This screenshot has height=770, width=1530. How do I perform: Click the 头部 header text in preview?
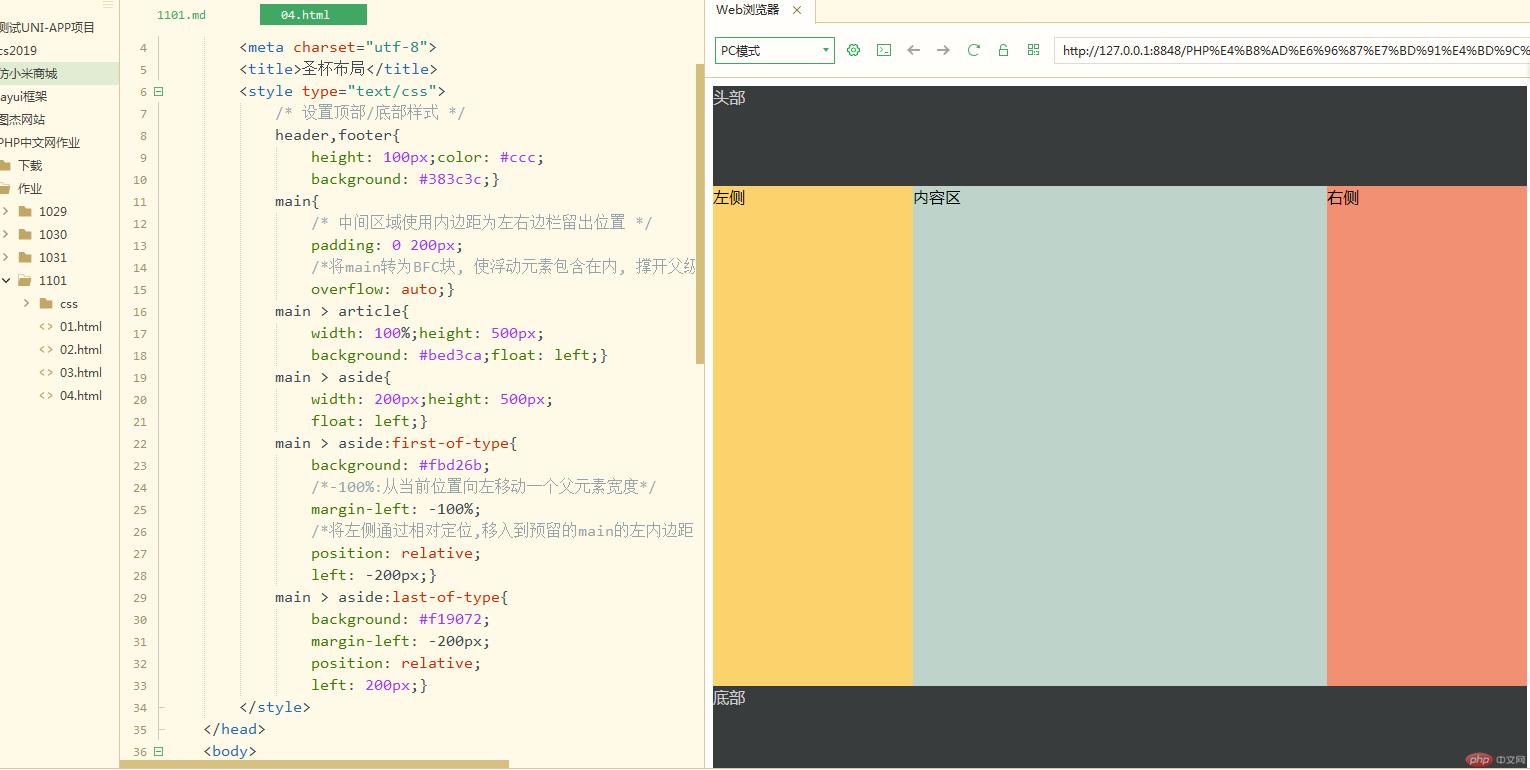pyautogui.click(x=729, y=98)
